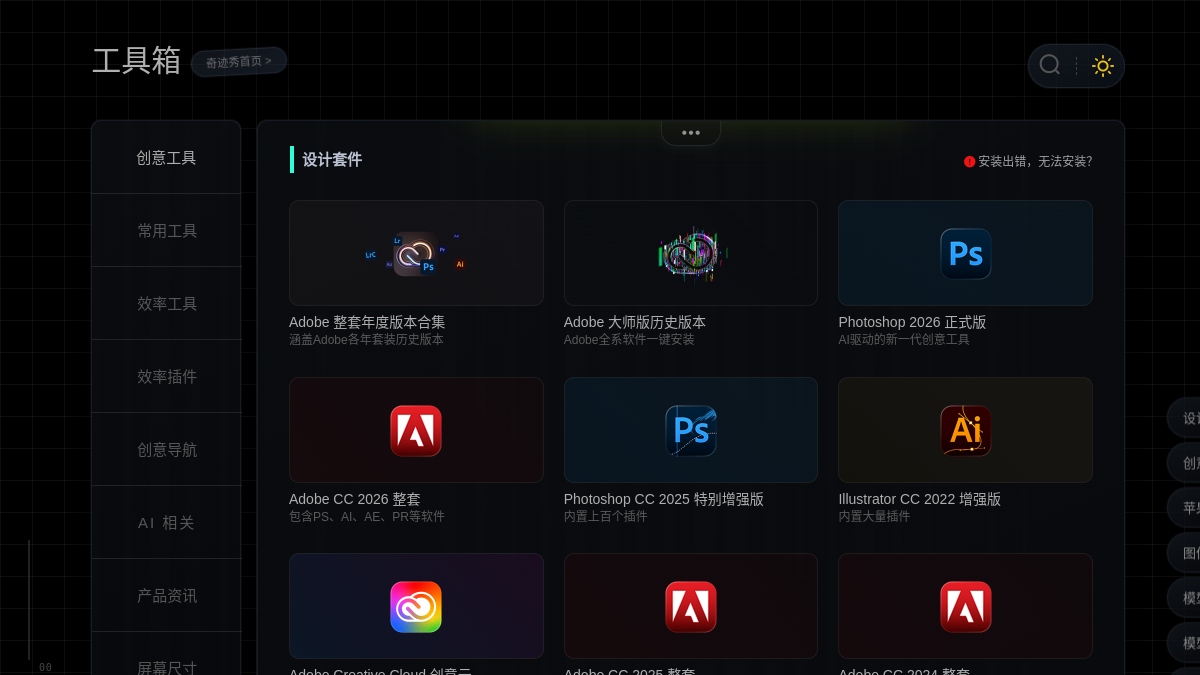Viewport: 1200px width, 675px height.
Task: Open the search icon in the header
Action: pos(1049,65)
